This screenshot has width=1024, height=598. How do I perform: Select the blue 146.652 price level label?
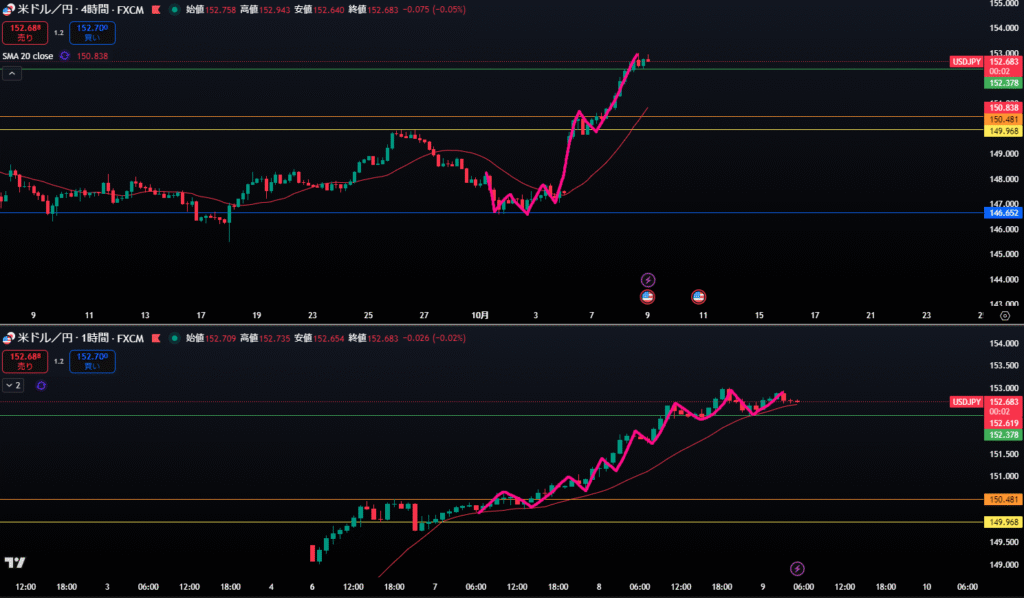1002,213
